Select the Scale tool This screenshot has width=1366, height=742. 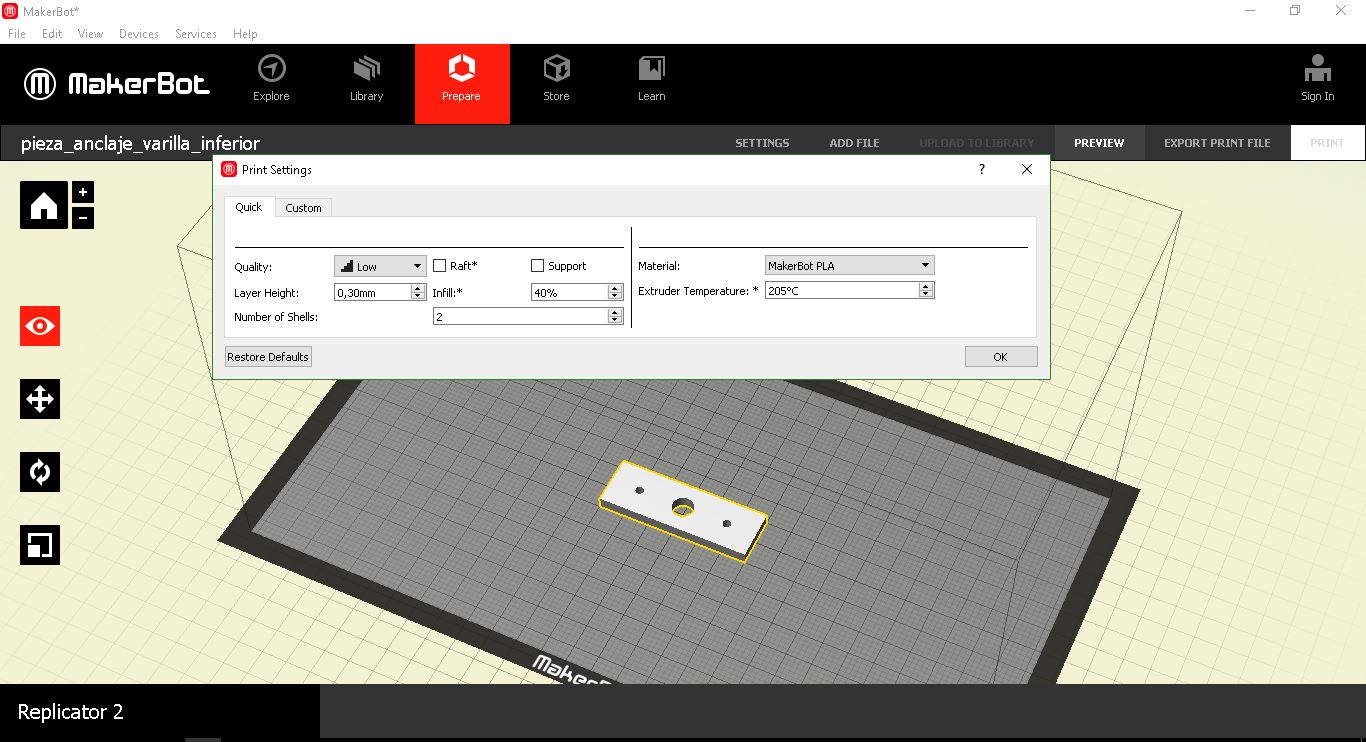click(x=40, y=545)
